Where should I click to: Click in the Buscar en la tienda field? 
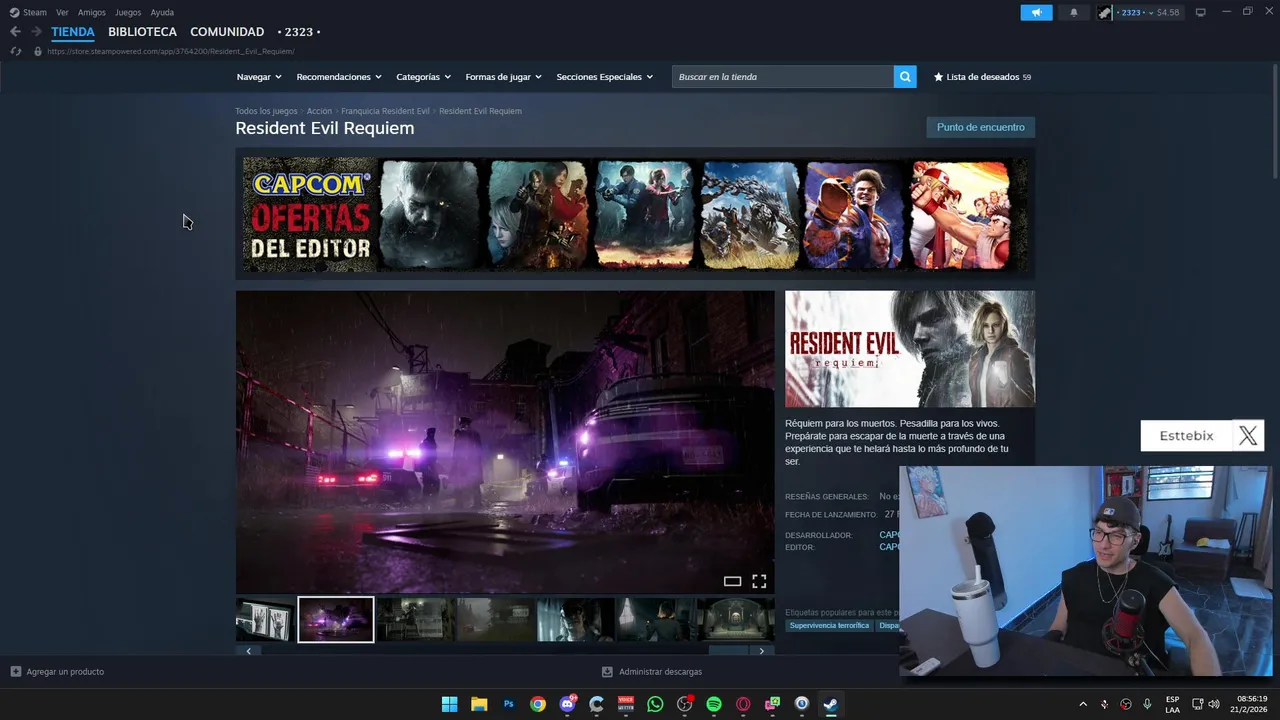pyautogui.click(x=783, y=77)
